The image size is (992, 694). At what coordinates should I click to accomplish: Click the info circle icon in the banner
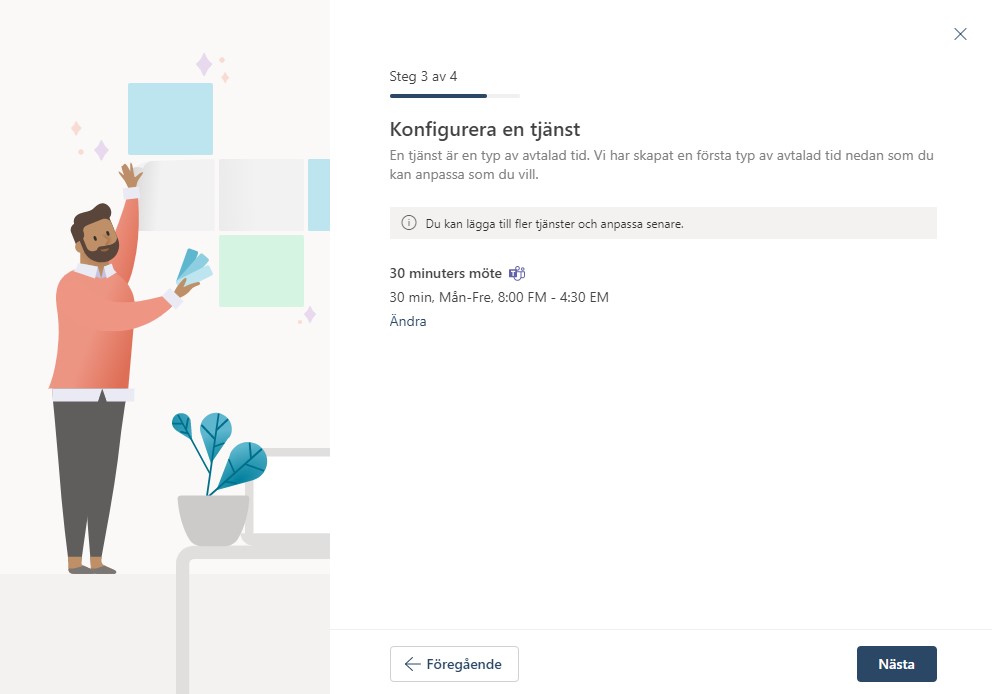409,223
